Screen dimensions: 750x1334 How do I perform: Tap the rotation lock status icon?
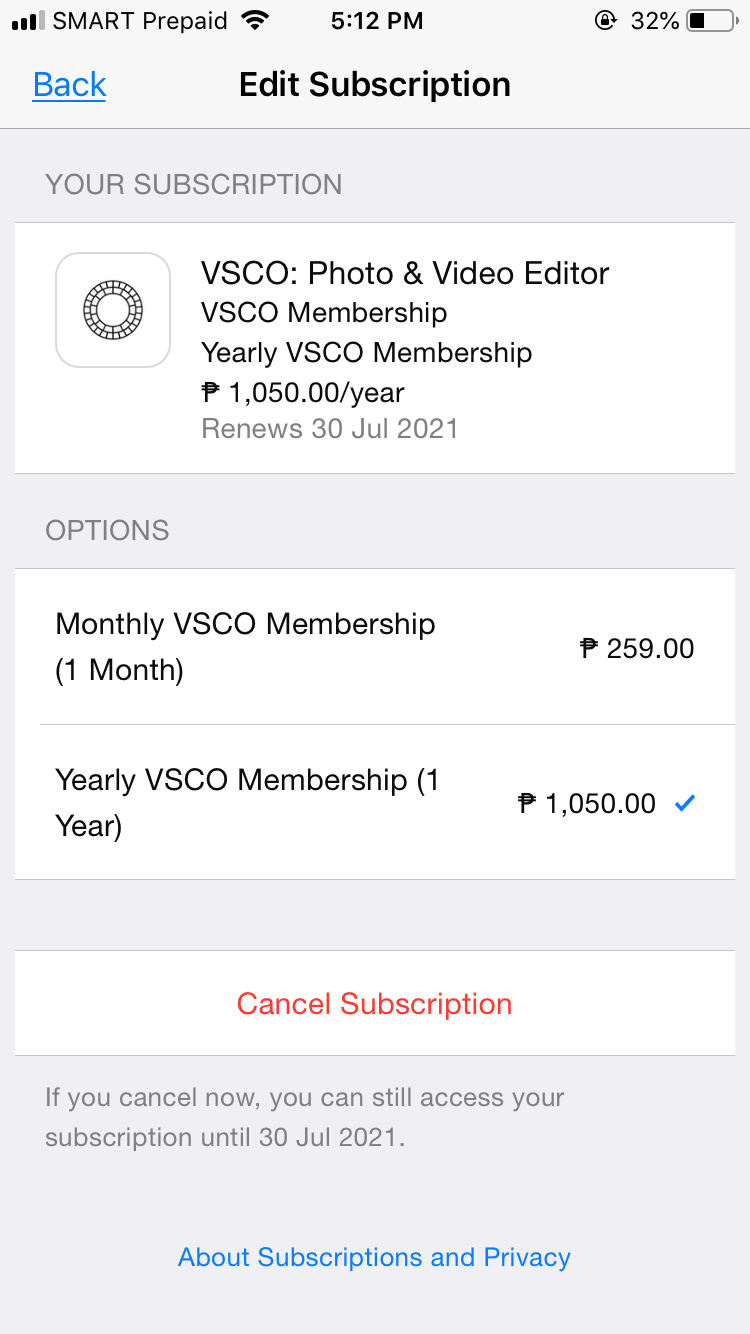pyautogui.click(x=605, y=21)
